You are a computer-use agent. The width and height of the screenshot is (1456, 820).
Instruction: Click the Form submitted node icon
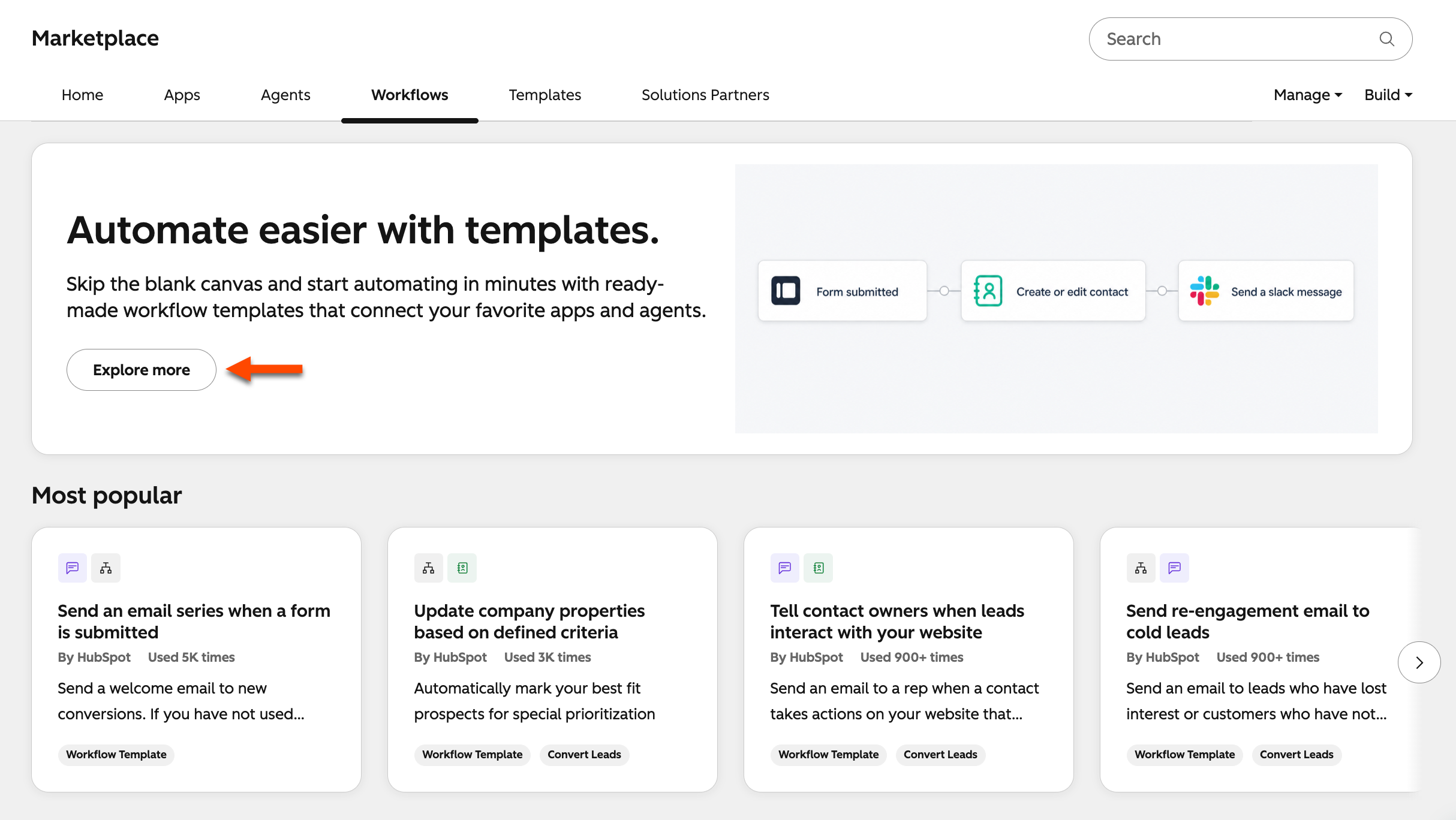click(786, 291)
